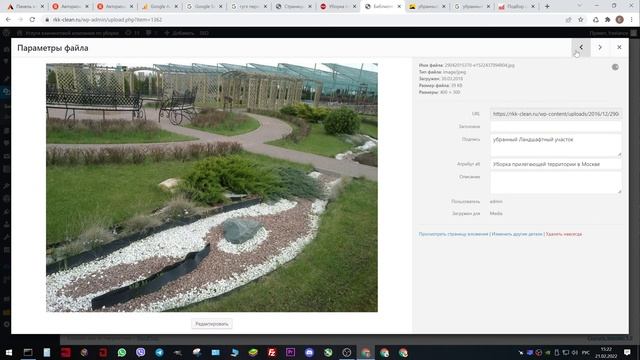Click the admin user name text
Image resolution: width=640 pixels, height=360 pixels.
pyautogui.click(x=496, y=202)
